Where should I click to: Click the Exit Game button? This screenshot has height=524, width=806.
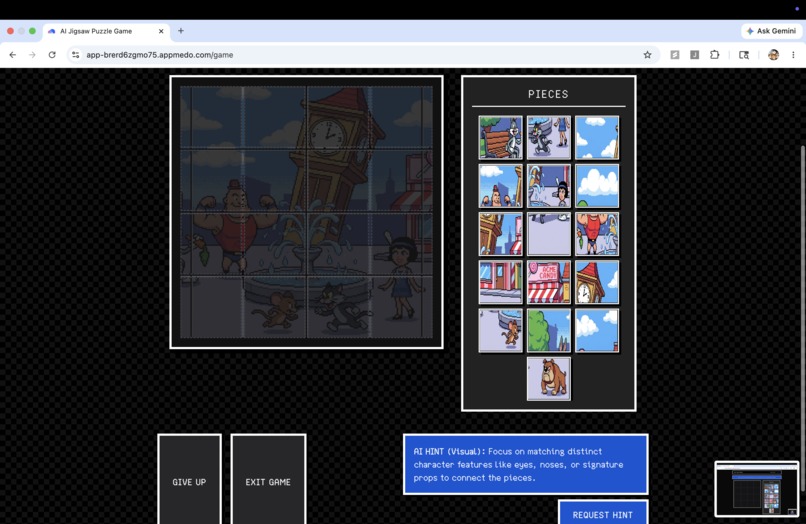[x=268, y=482]
